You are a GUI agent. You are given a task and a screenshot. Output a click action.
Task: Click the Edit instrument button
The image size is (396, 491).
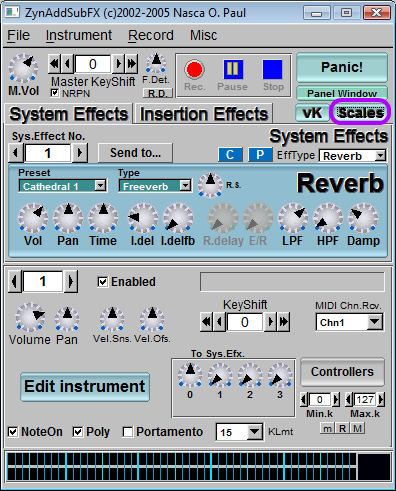[x=85, y=387]
